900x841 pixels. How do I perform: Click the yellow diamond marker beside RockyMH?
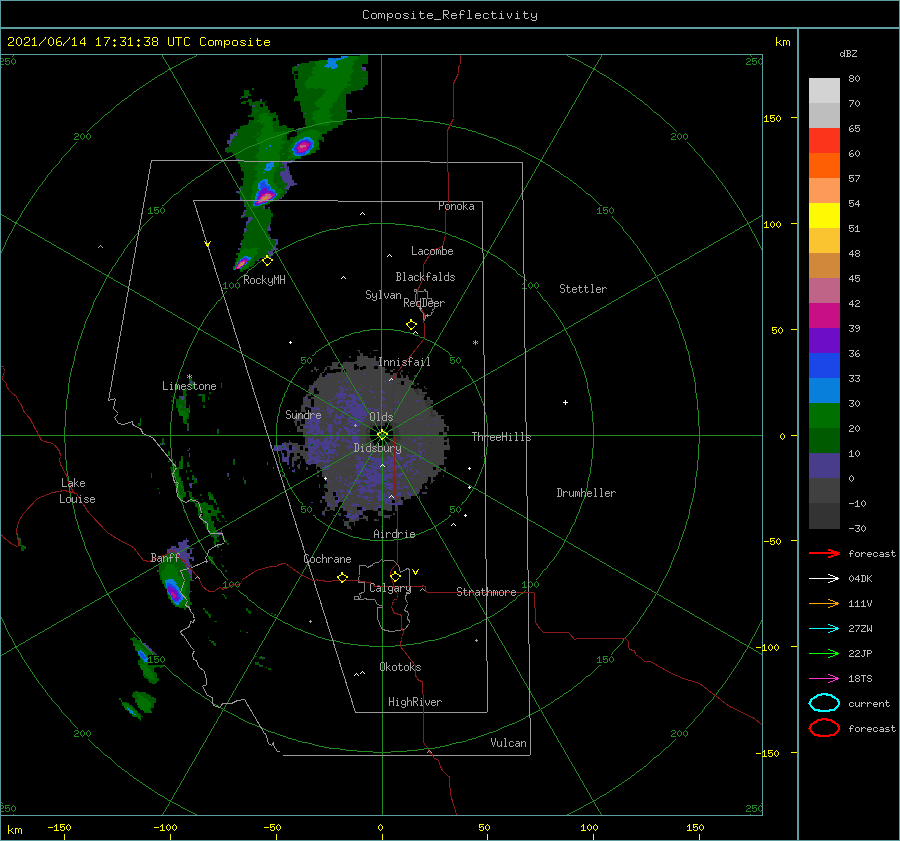[x=267, y=261]
